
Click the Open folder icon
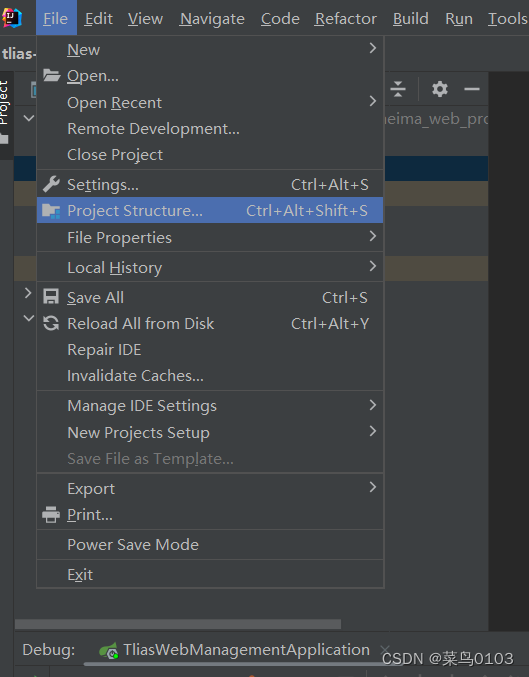pyautogui.click(x=51, y=76)
